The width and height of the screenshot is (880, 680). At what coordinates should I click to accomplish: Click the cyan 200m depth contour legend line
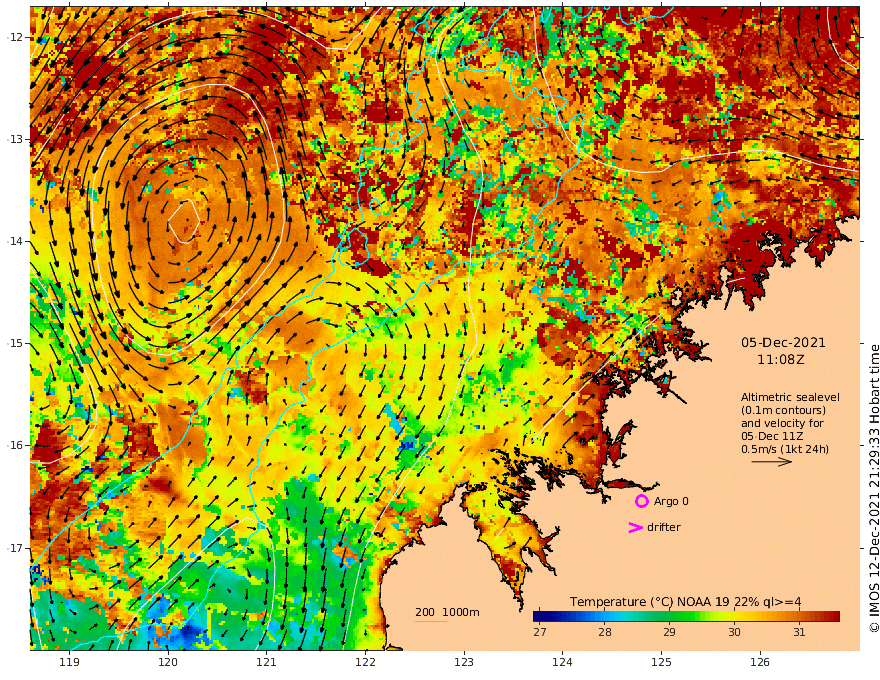(430, 621)
